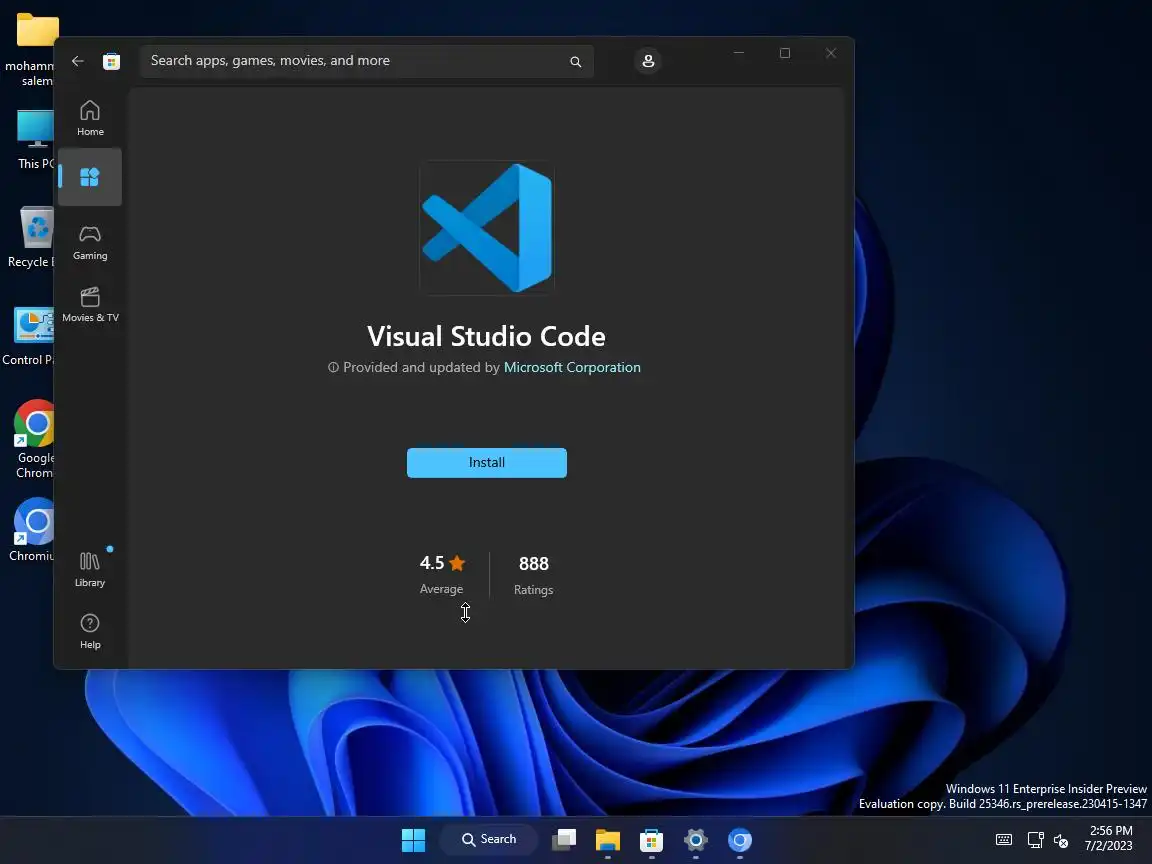Select the This PC desktop icon
The image size is (1152, 864).
[35, 140]
